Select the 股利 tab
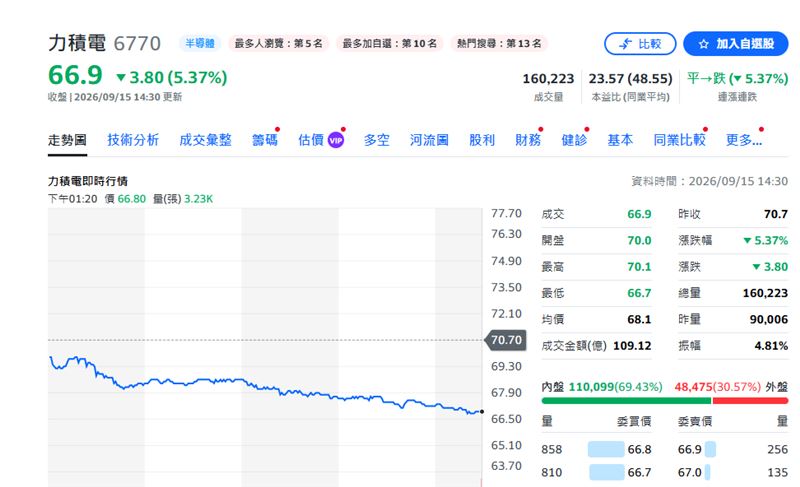The width and height of the screenshot is (800, 487). [482, 140]
